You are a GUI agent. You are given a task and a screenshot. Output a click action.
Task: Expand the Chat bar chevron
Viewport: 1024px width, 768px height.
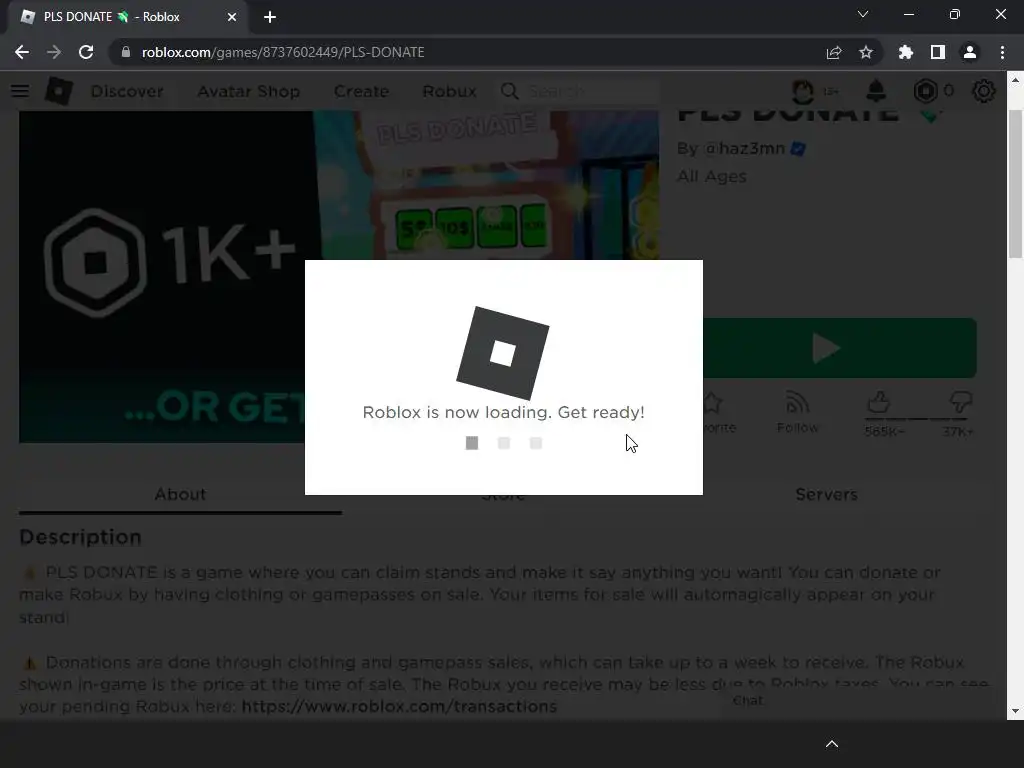[832, 744]
